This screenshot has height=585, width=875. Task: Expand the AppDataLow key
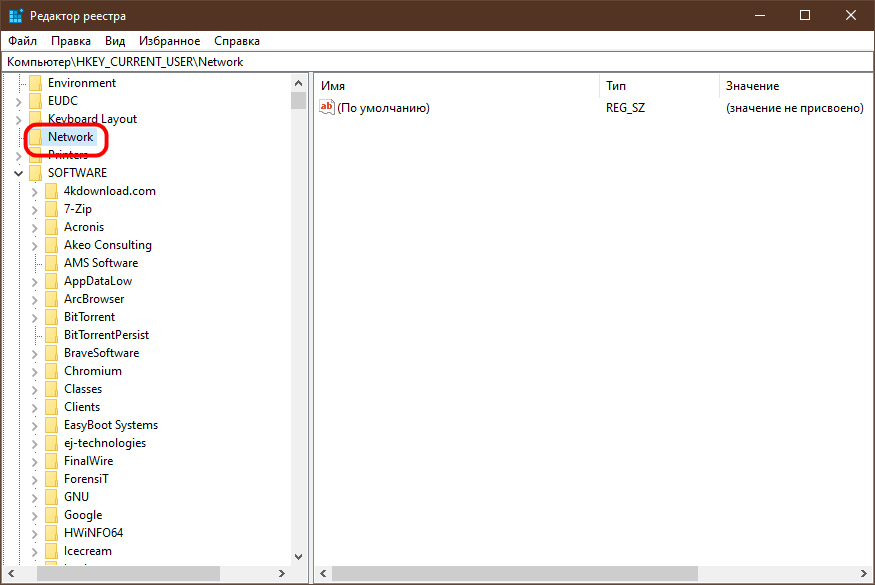click(x=35, y=281)
